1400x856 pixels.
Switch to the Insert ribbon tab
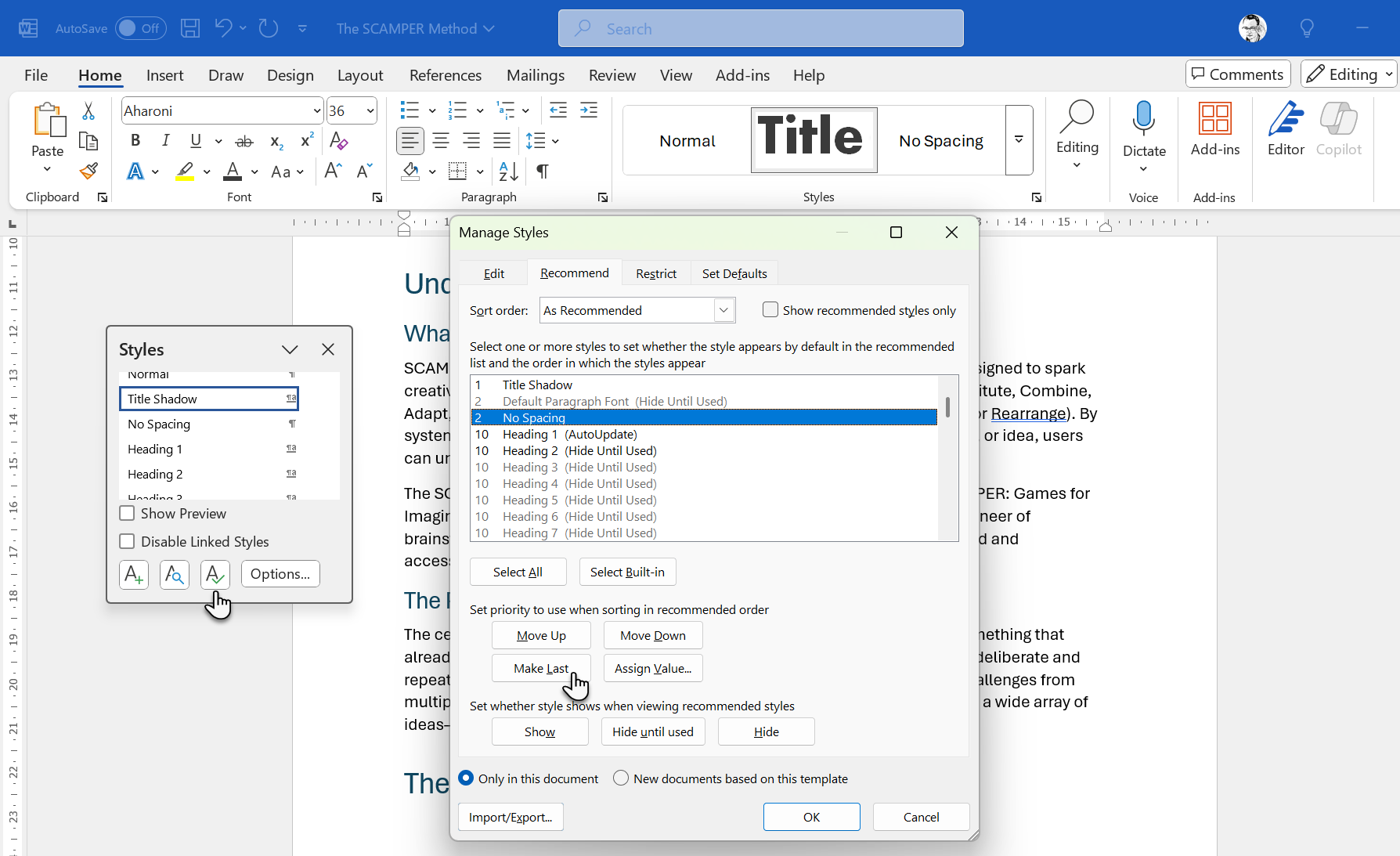pos(164,75)
